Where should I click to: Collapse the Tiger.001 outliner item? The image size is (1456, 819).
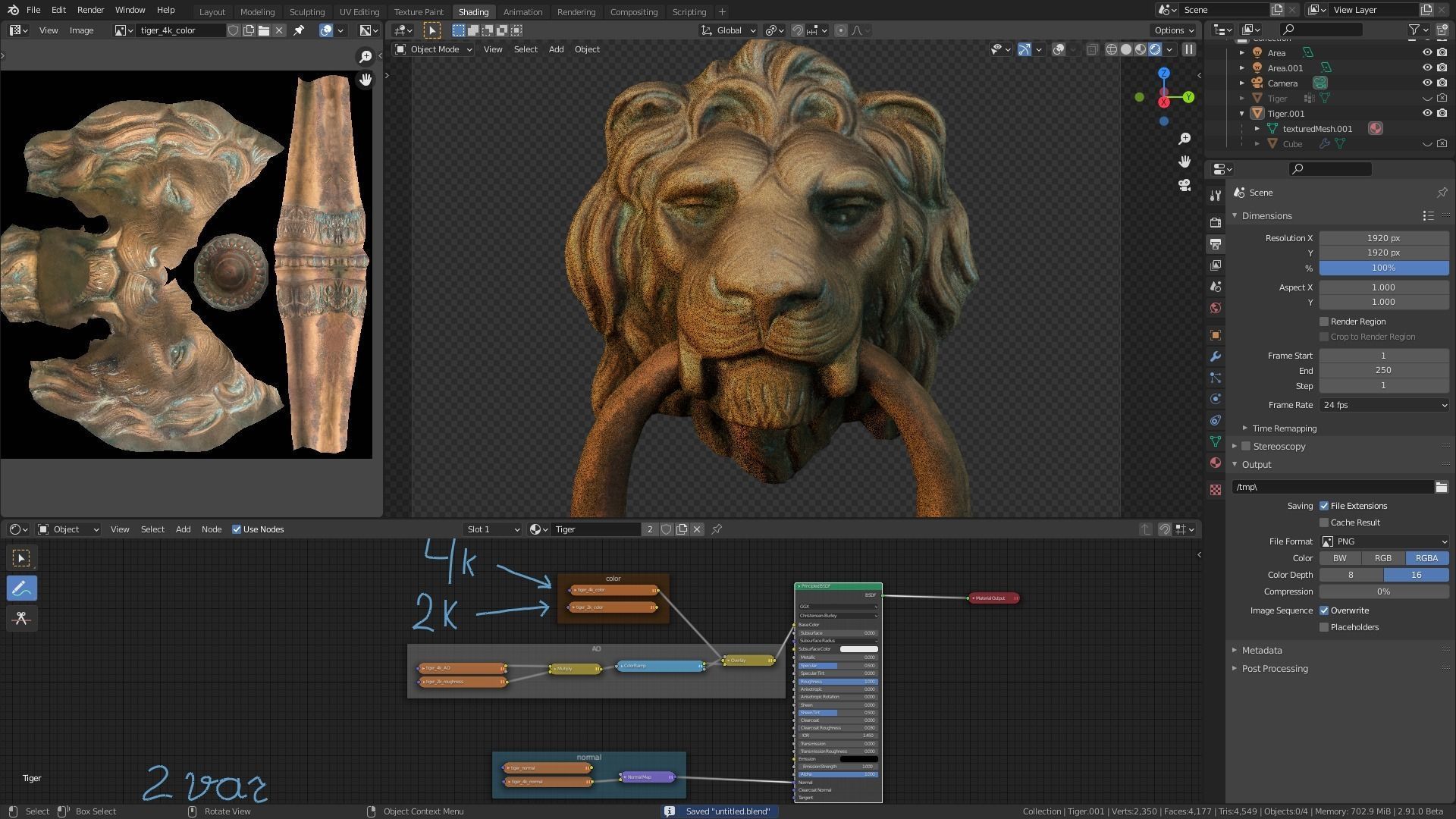pyautogui.click(x=1242, y=114)
